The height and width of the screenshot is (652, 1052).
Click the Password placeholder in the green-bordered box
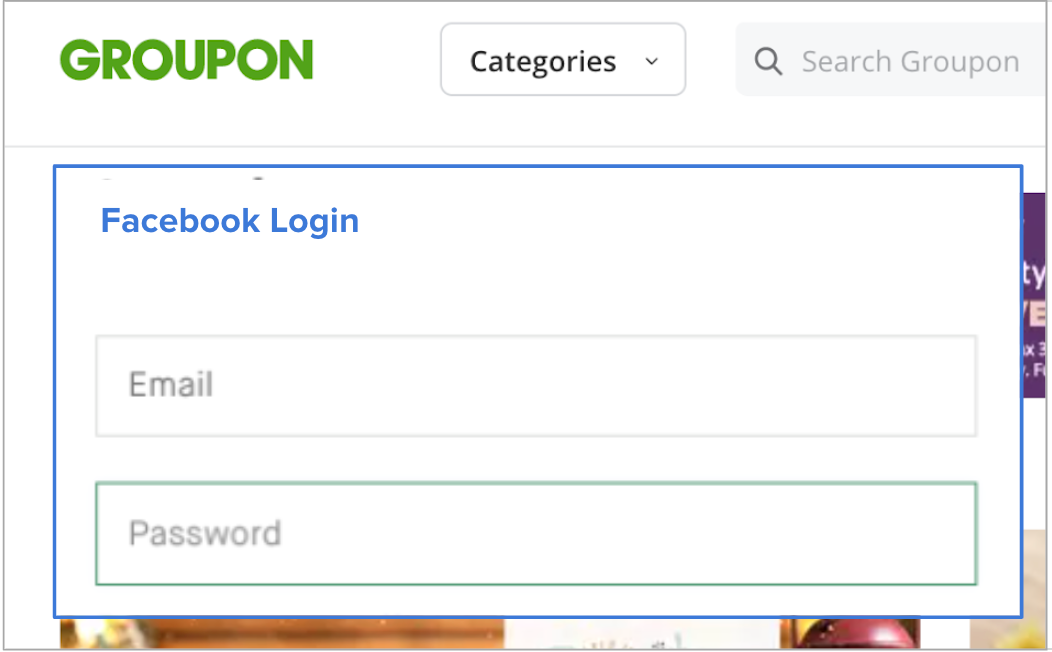(205, 533)
